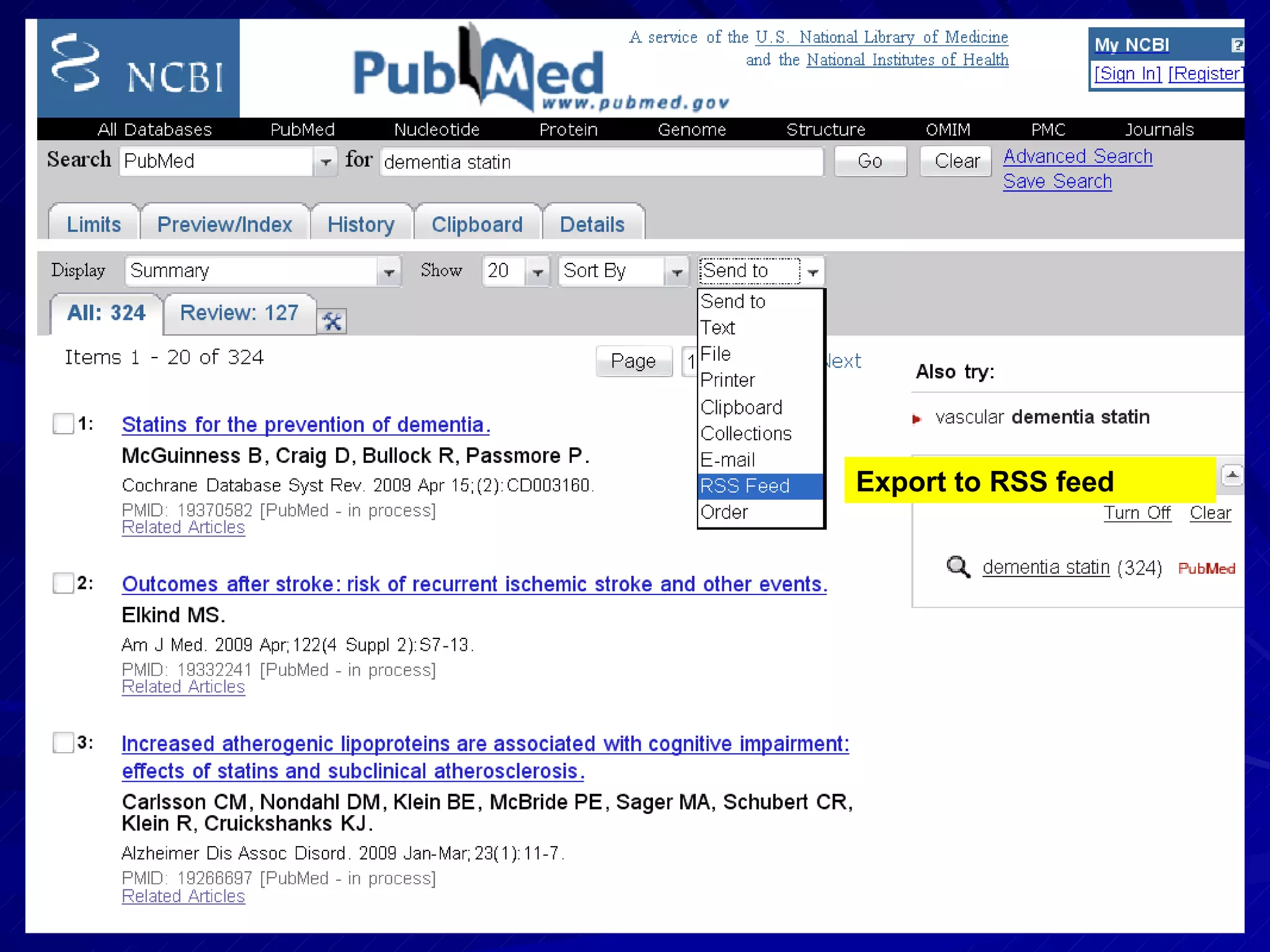Open Structure in black nav bar

pos(825,130)
